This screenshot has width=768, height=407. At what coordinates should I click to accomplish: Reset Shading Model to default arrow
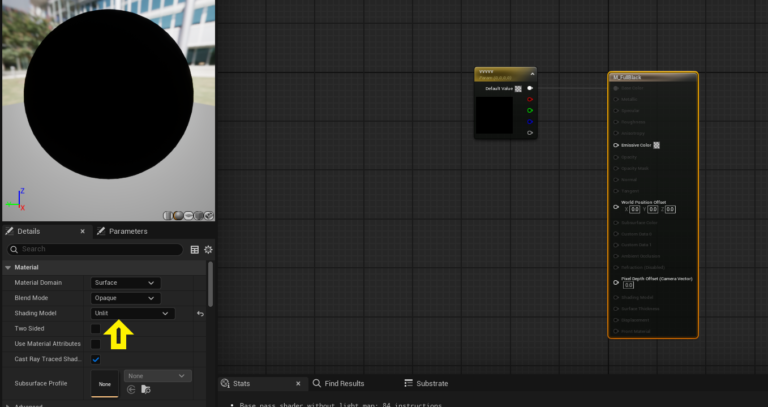[x=200, y=314]
